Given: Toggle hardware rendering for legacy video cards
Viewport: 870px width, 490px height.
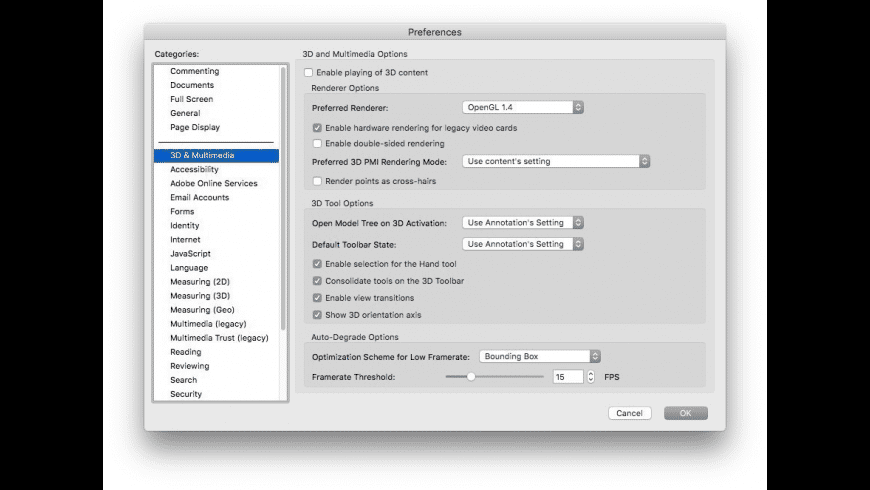Looking at the screenshot, I should point(317,128).
